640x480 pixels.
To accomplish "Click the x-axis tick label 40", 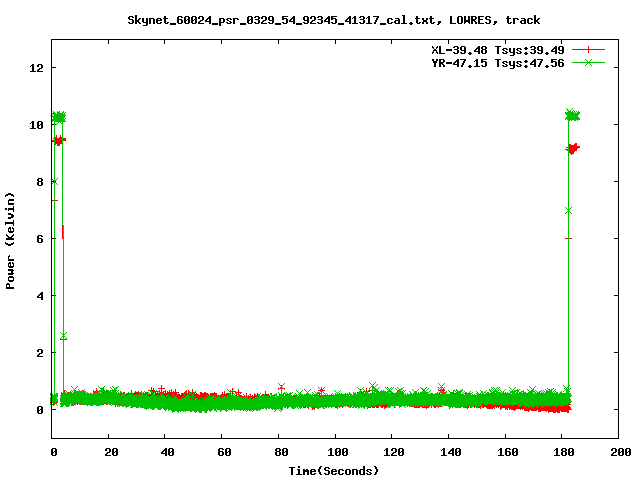I will pos(167,452).
